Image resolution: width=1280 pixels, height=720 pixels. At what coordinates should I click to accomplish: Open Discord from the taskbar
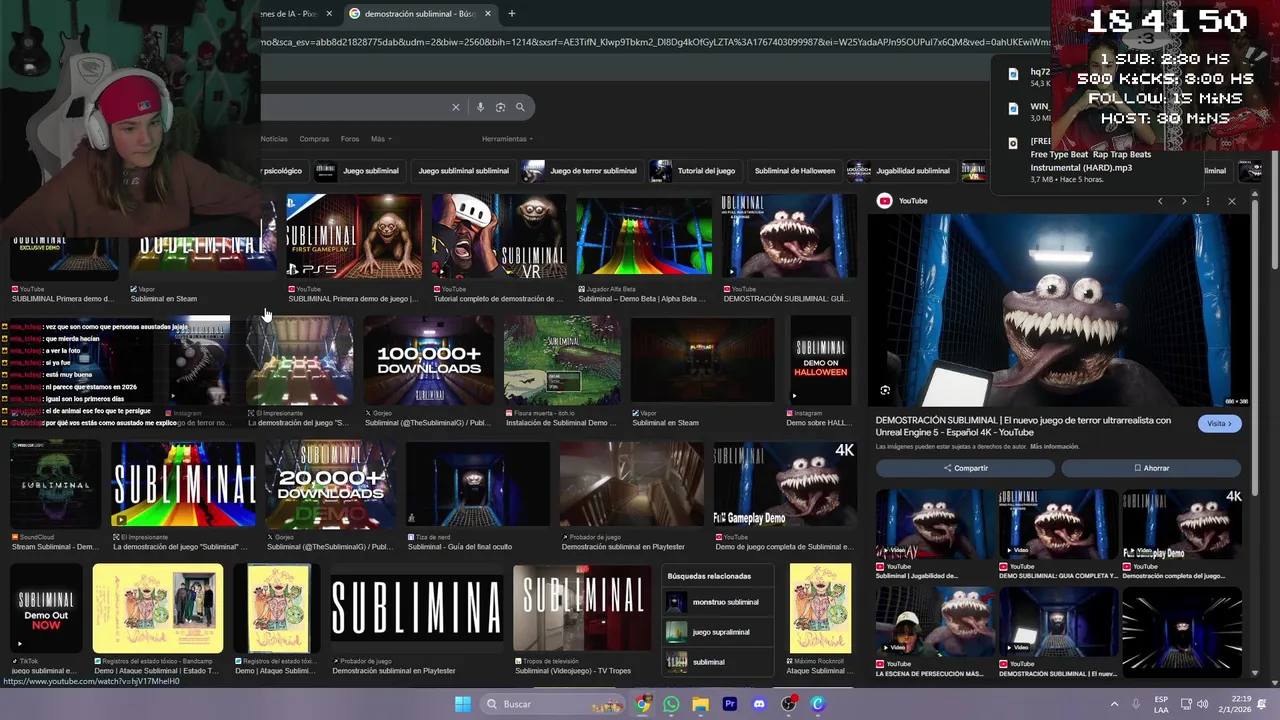(758, 704)
